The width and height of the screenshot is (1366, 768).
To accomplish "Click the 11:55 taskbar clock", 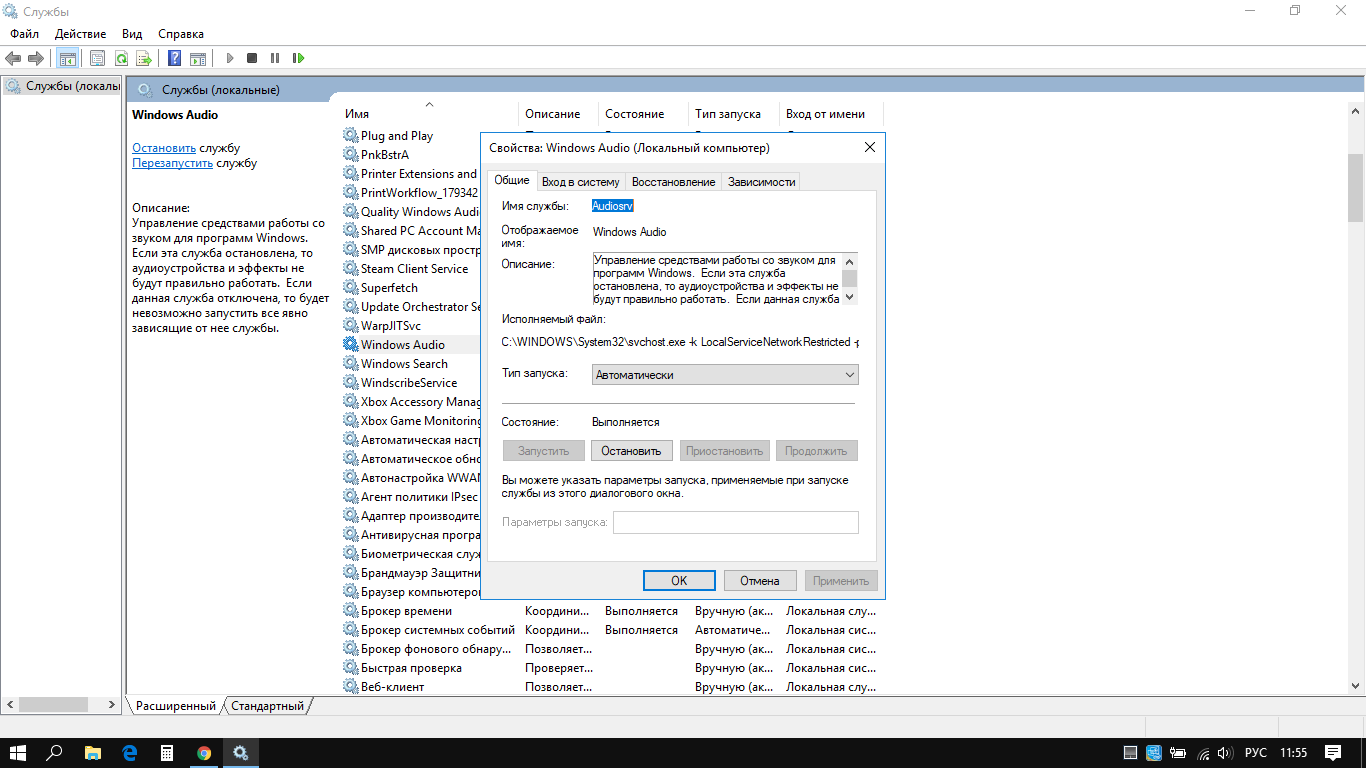I will (1294, 752).
